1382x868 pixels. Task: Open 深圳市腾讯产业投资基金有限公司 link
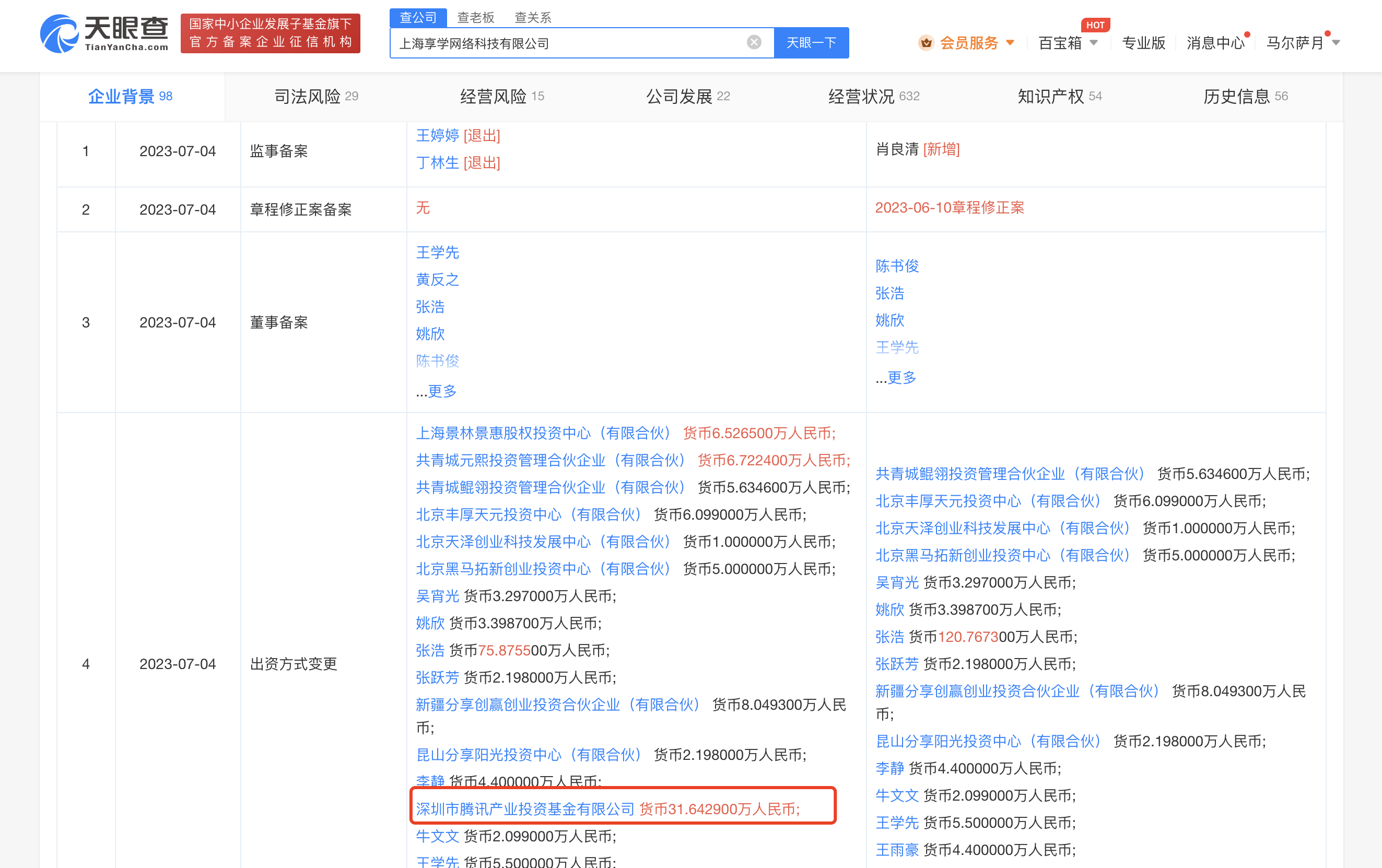525,809
